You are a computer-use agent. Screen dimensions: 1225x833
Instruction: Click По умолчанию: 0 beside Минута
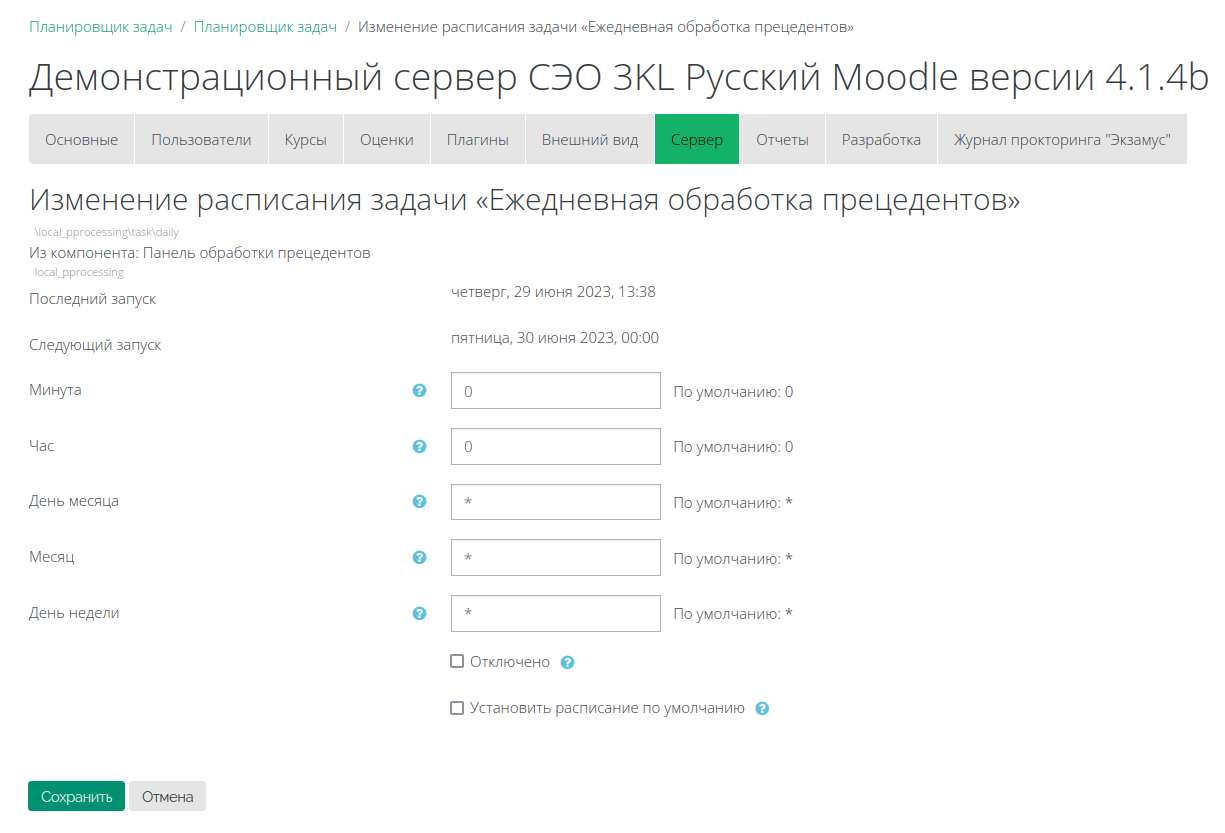(x=733, y=392)
